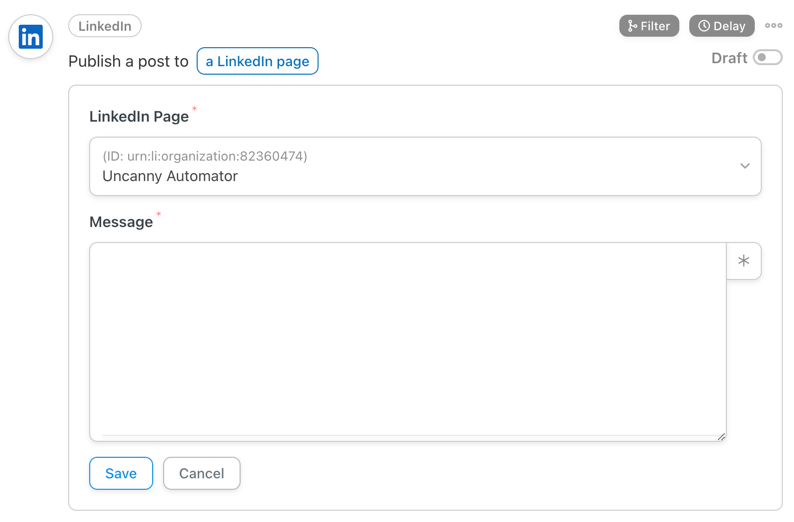
Task: Click the branch icon in the Filter button
Action: (632, 26)
